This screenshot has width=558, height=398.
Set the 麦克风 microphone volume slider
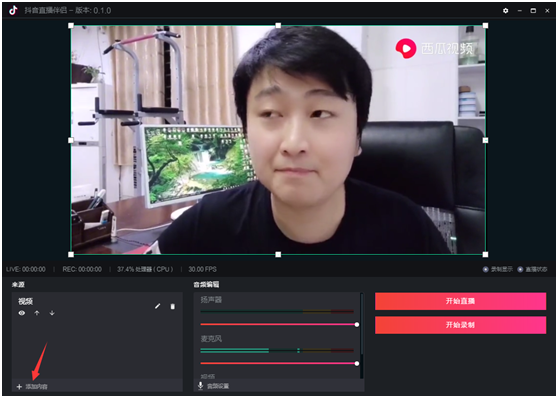pos(280,363)
